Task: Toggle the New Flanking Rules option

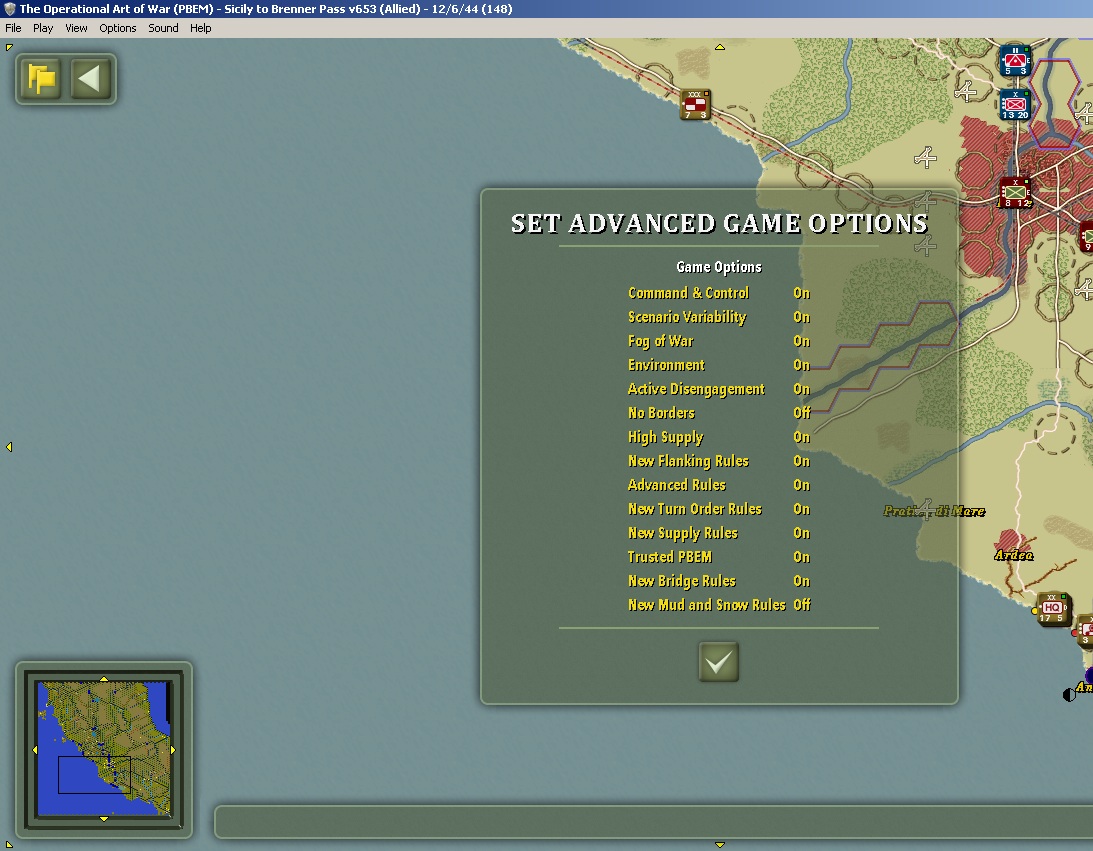Action: point(719,461)
